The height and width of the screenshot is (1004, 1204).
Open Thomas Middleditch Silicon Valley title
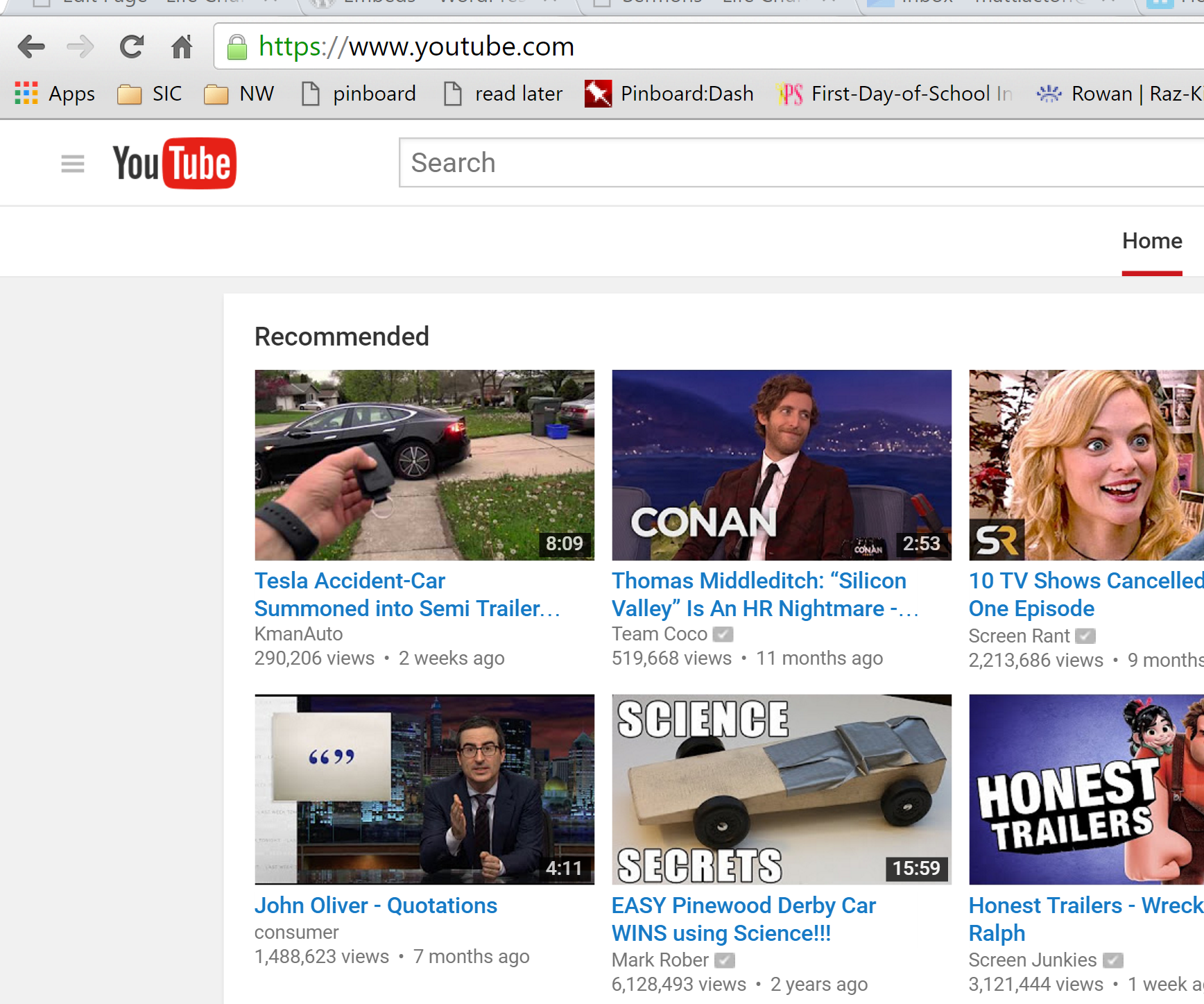tap(766, 595)
